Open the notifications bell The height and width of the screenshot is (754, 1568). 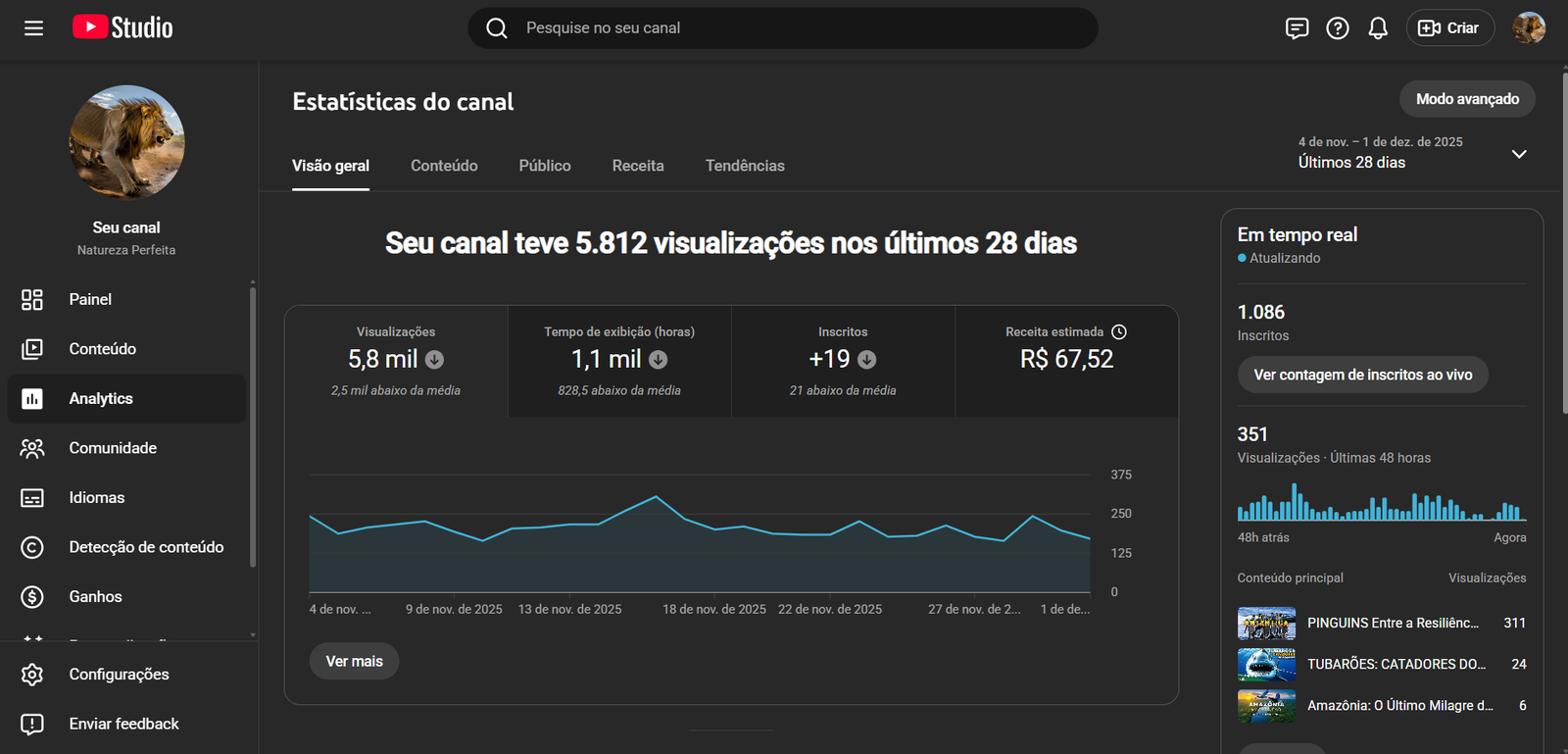coord(1378,28)
